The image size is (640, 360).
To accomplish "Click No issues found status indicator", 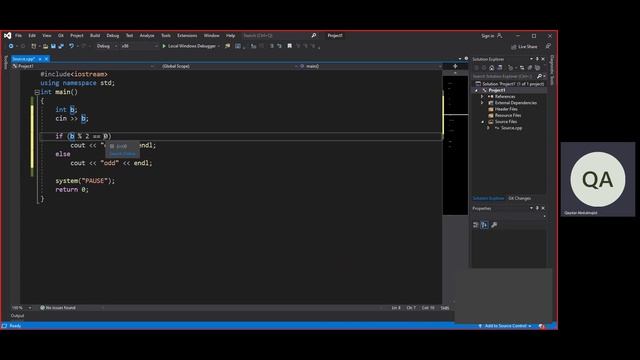I will point(58,308).
